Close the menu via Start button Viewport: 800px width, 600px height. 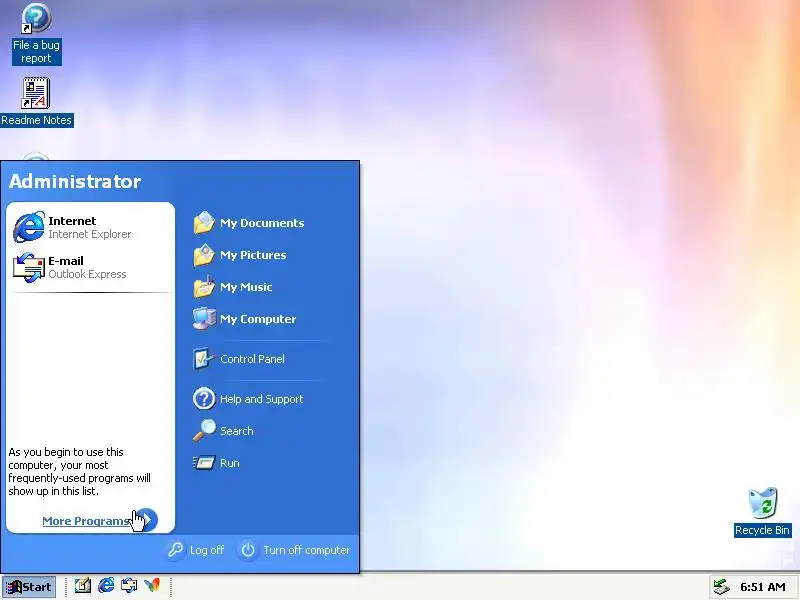point(29,587)
